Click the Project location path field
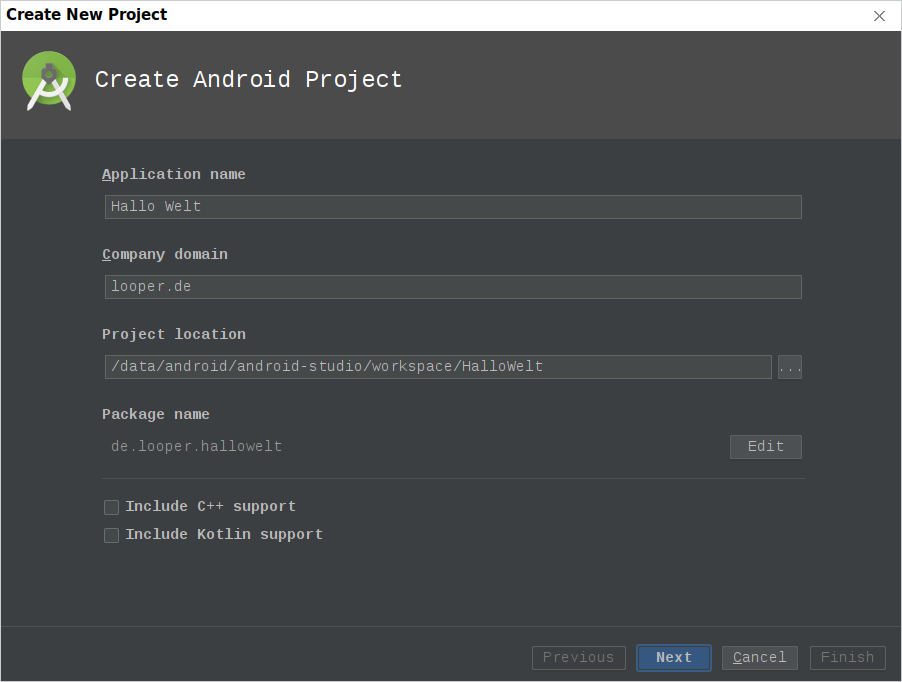This screenshot has height=682, width=902. point(438,367)
